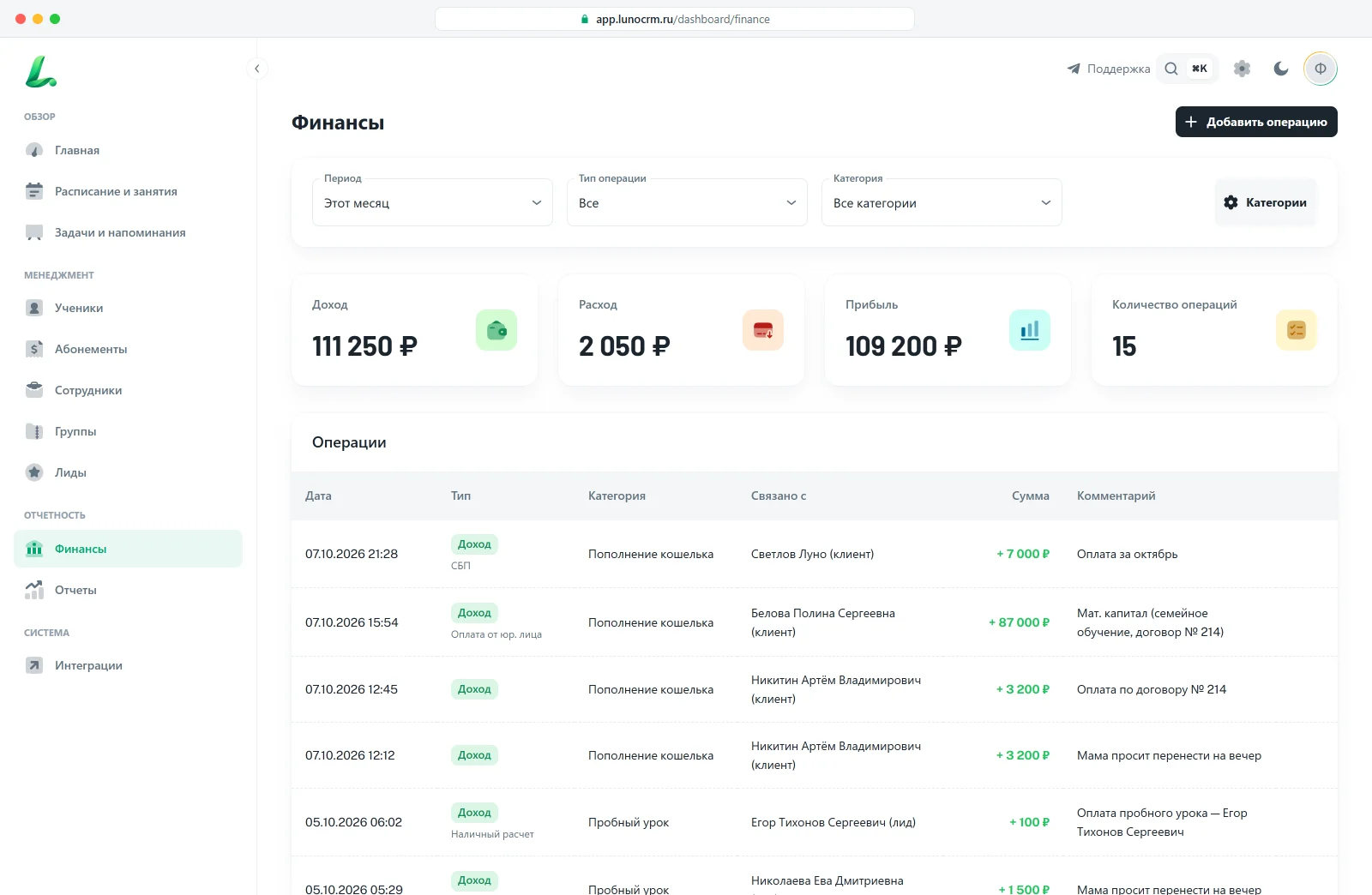
Task: Click the Luno logo icon
Action: click(40, 72)
